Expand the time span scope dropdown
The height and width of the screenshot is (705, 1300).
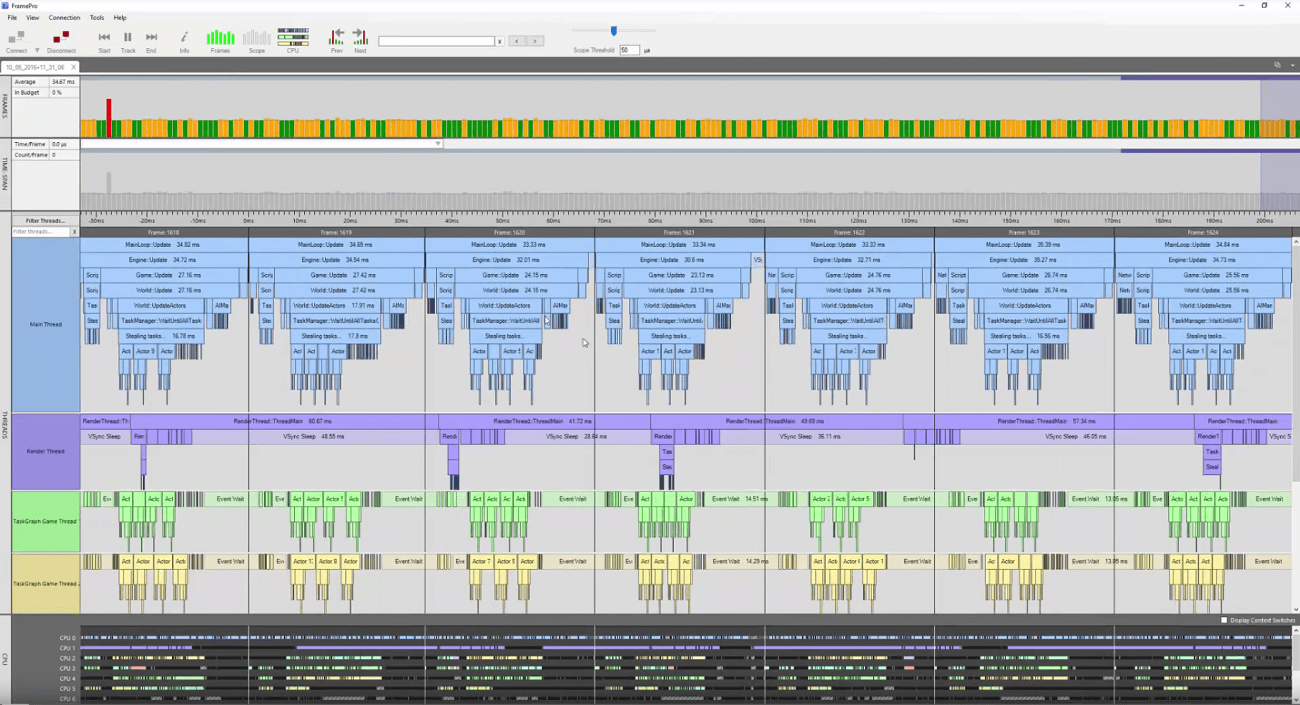click(437, 144)
